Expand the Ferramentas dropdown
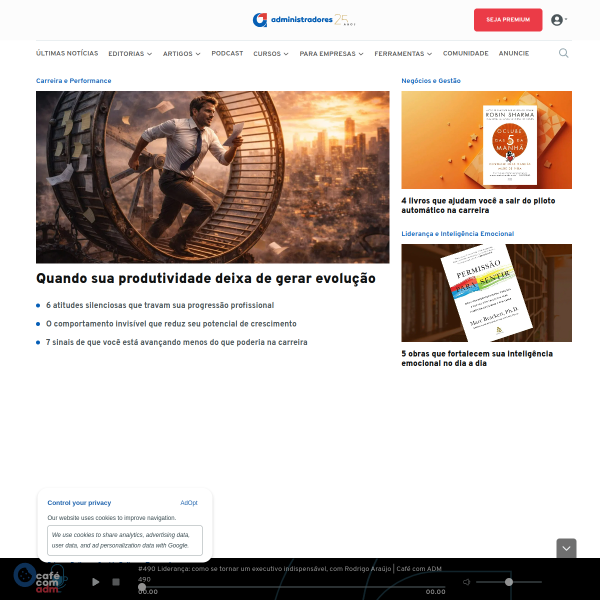Viewport: 600px width, 600px height. (403, 54)
